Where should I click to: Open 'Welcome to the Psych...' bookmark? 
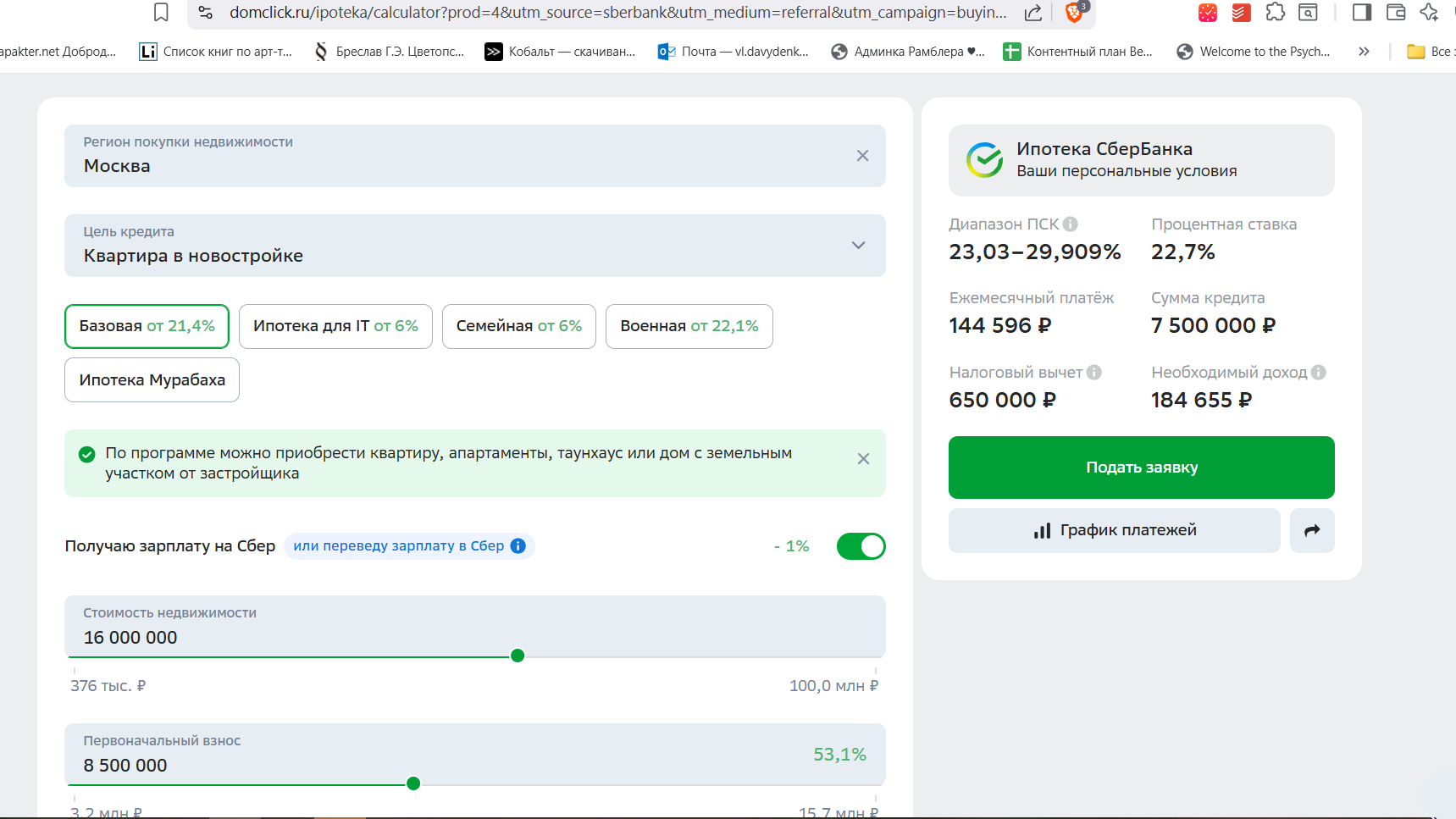tap(1254, 52)
